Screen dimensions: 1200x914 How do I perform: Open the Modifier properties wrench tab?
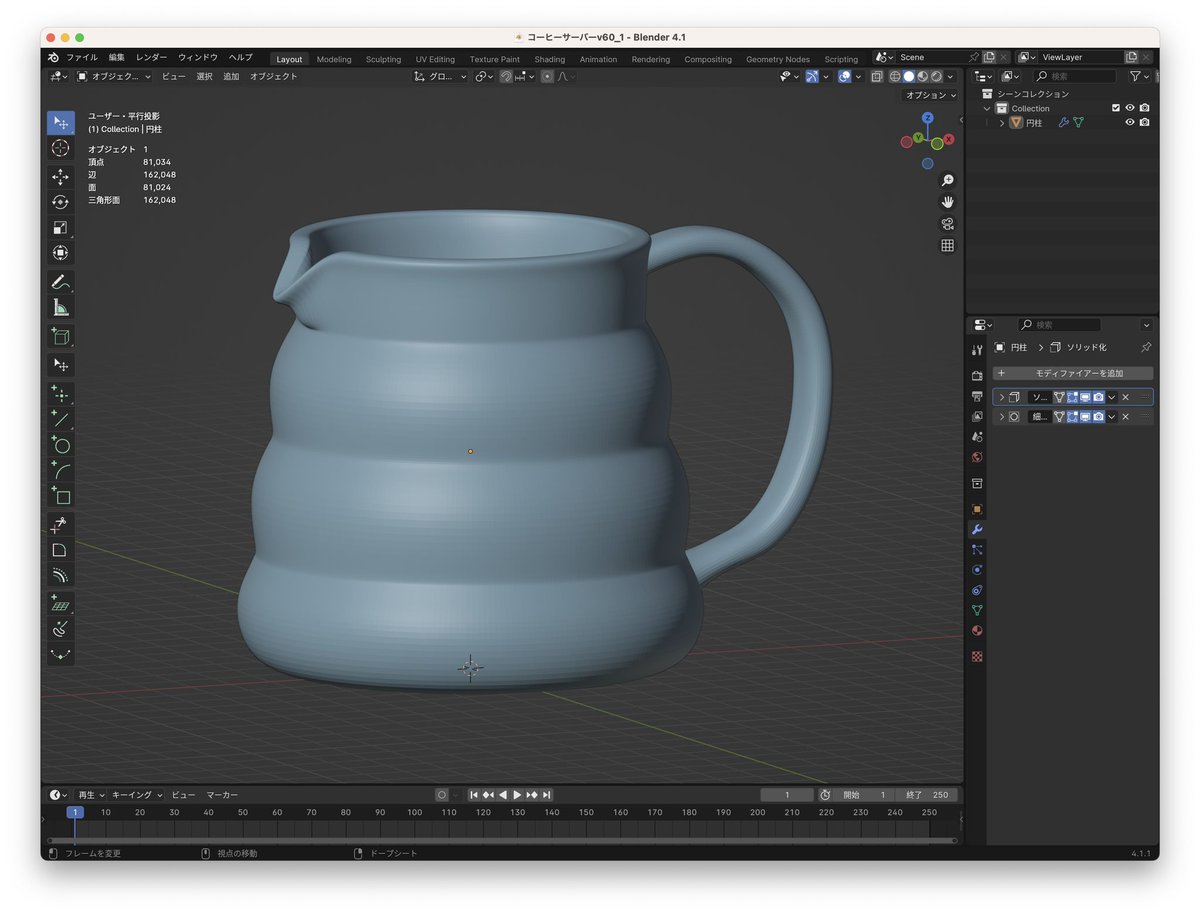pyautogui.click(x=977, y=529)
